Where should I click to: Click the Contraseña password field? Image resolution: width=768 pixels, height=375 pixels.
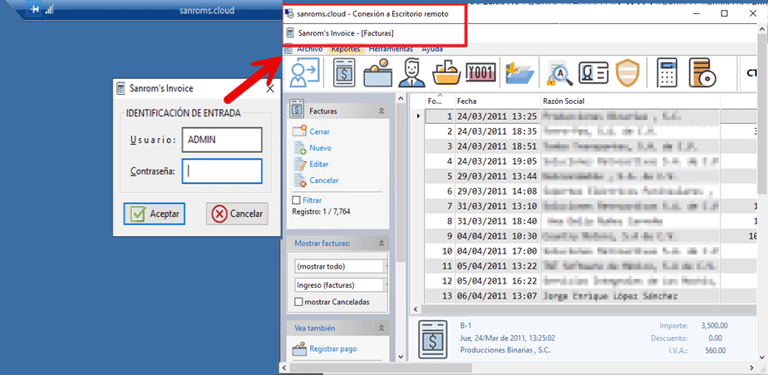[222, 171]
